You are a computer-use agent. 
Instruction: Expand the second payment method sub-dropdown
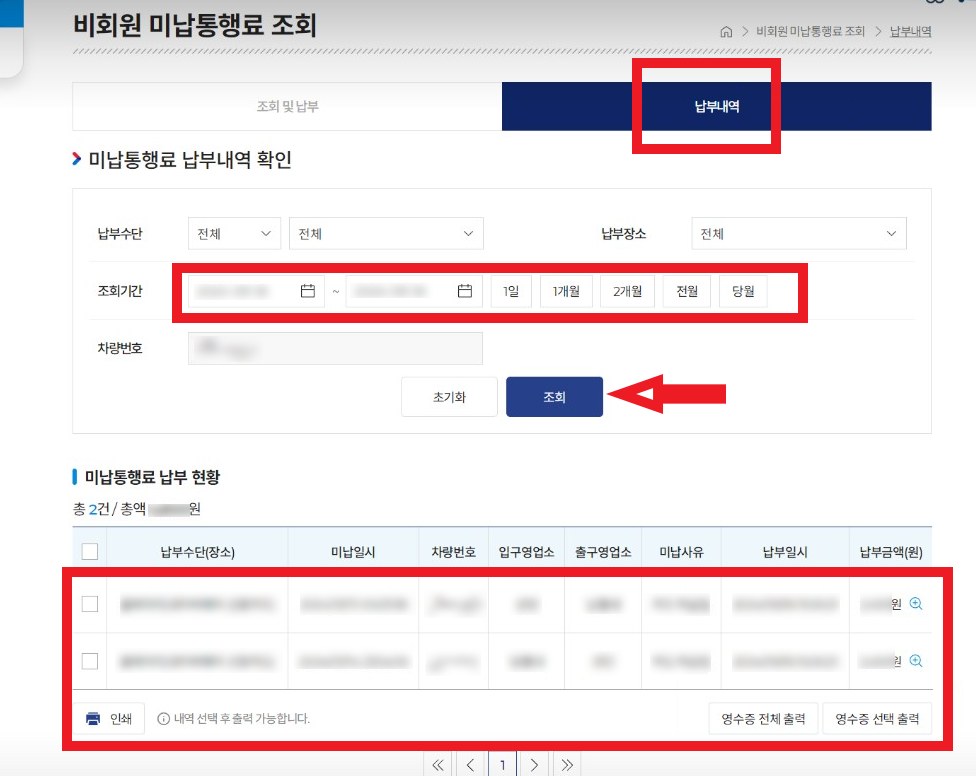(x=386, y=233)
